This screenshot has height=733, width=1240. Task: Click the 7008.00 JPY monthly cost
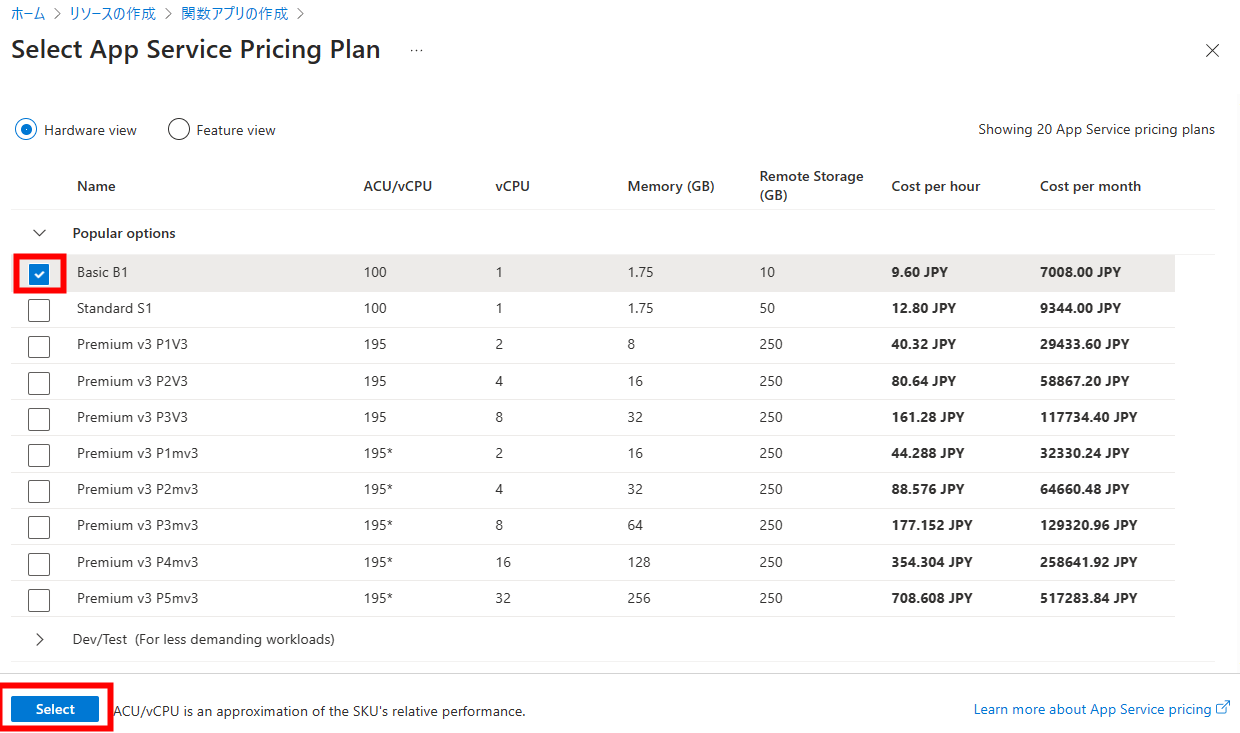point(1080,272)
